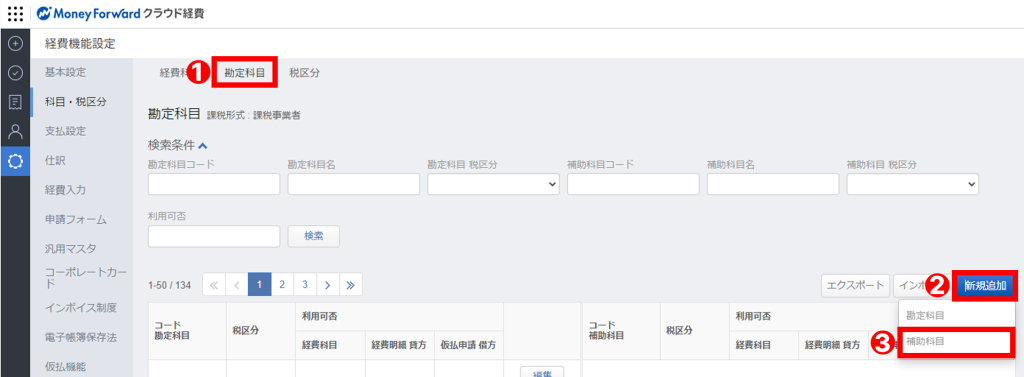Screen dimensions: 1024x377
Task: Click the 新規追加 button
Action: coord(985,285)
